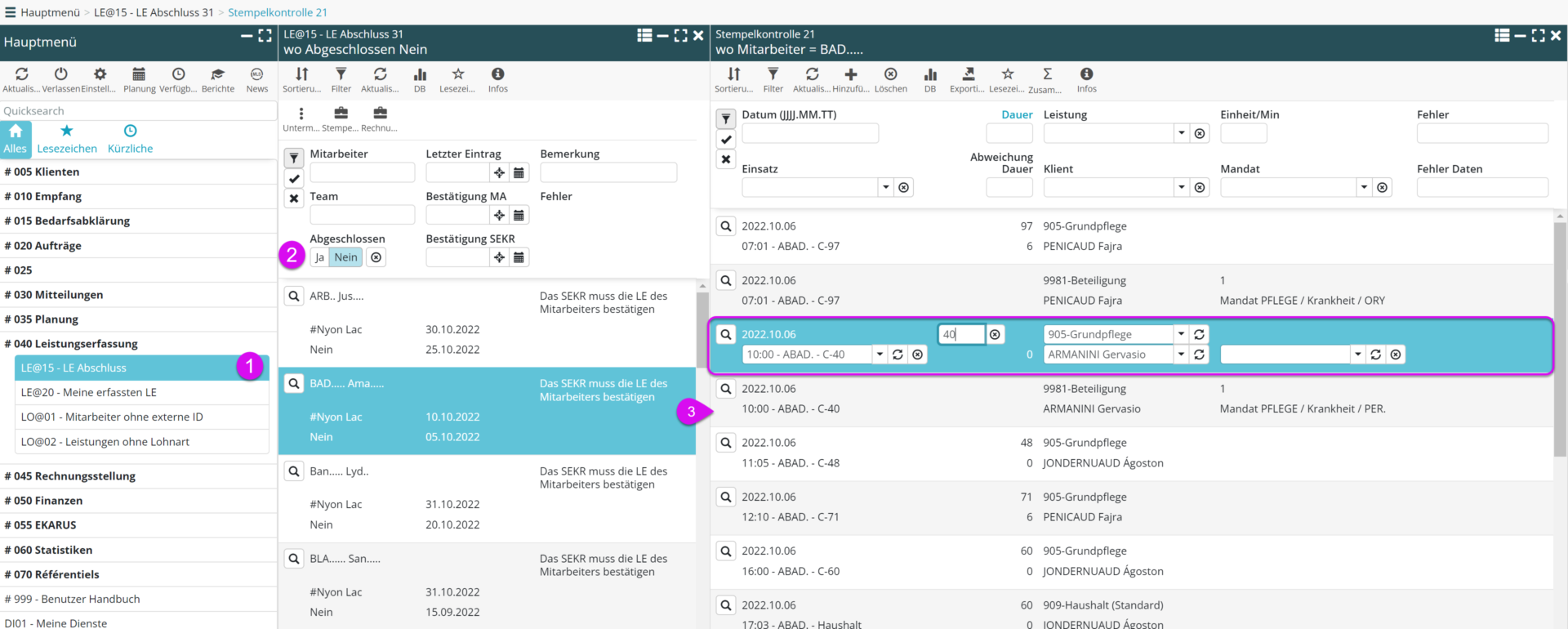The height and width of the screenshot is (629, 1568).
Task: Open the Zusammenfassung sigma icon
Action: pos(1047,75)
